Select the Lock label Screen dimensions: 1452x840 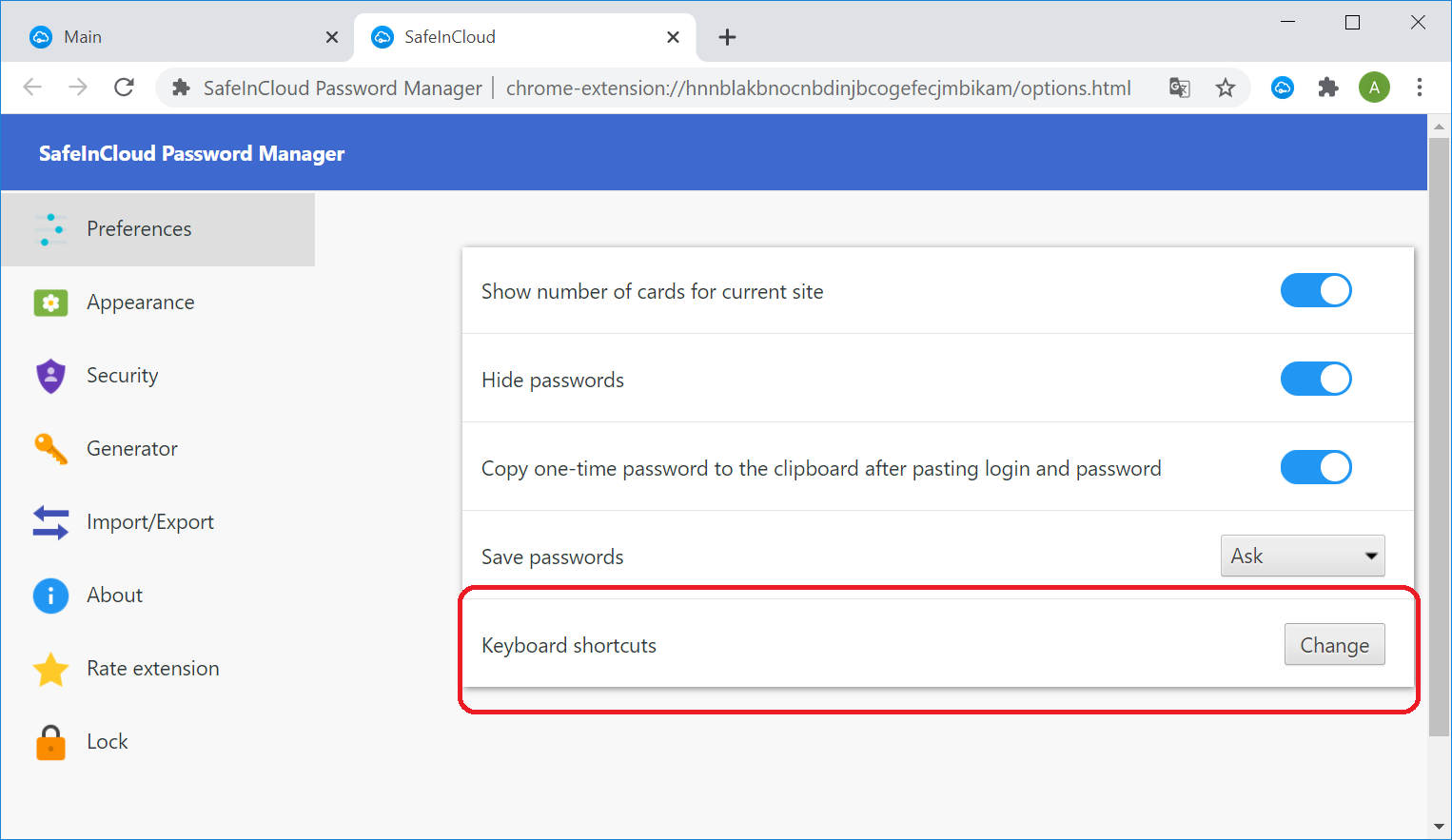[108, 742]
